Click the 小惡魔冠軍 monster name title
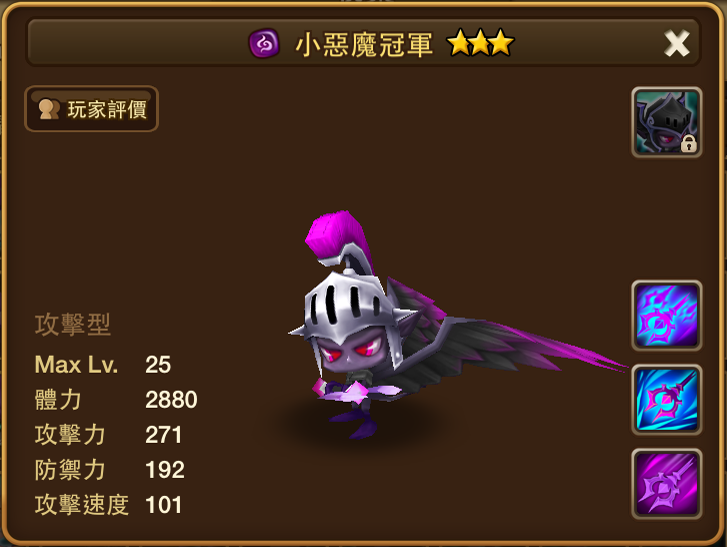 (x=364, y=45)
